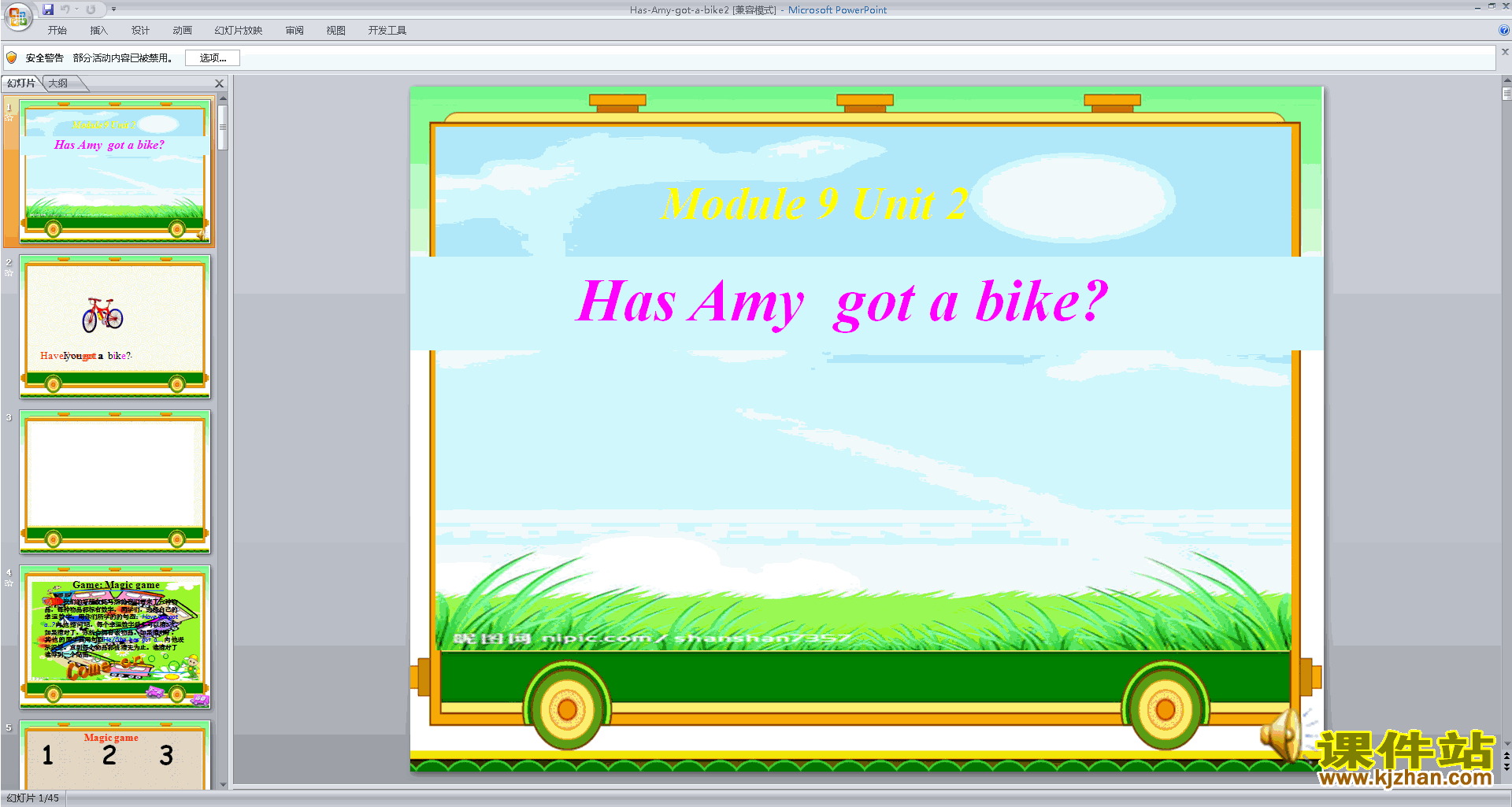
Task: Open Customize Quick Access Toolbar dropdown
Action: pos(113,9)
